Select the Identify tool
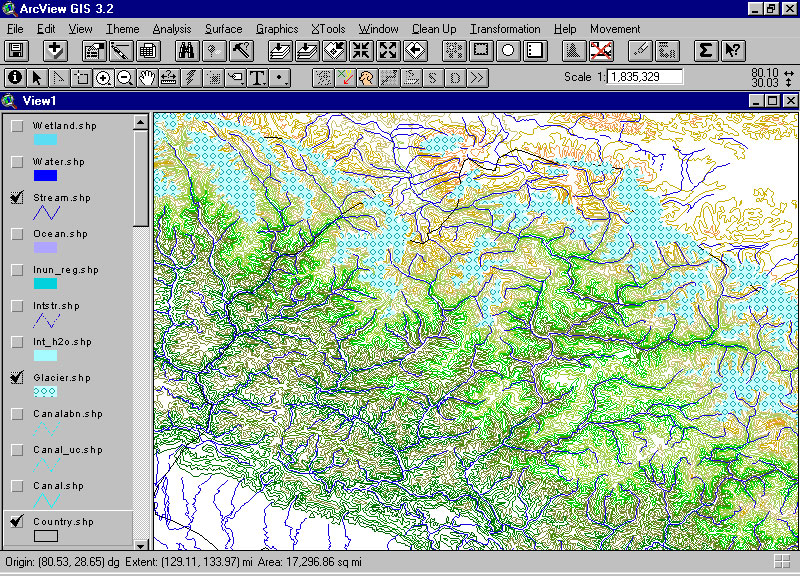Screen dimensions: 800x576 (15, 77)
